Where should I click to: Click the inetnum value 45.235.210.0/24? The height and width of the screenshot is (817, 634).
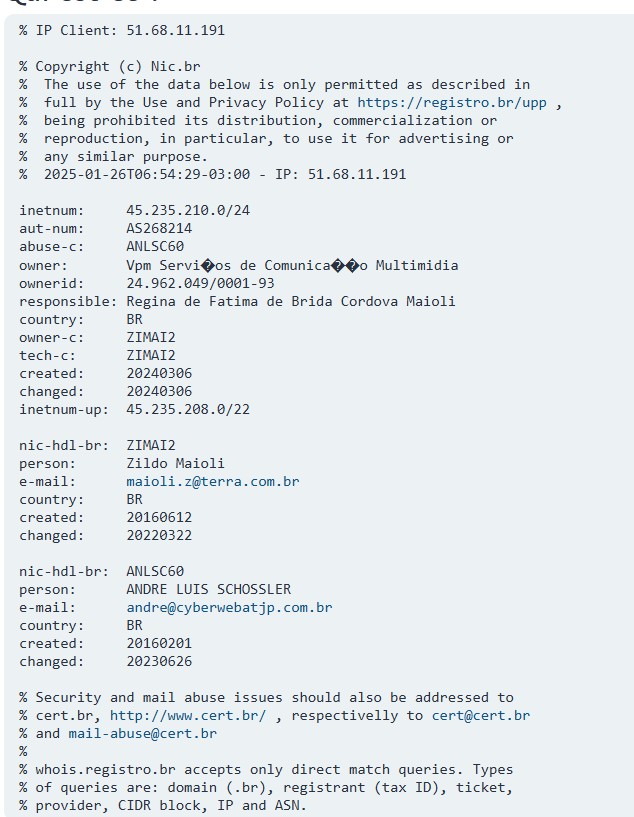click(188, 211)
